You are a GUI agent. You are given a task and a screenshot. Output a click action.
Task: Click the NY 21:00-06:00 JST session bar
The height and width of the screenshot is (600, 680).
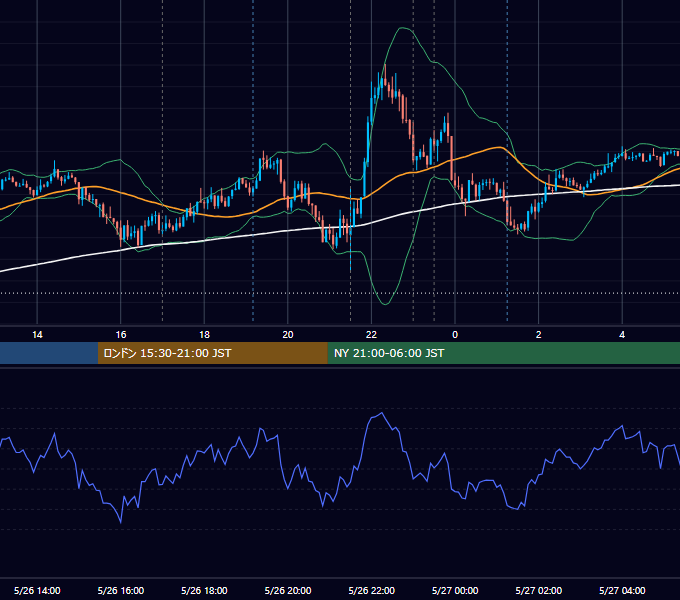[x=503, y=353]
